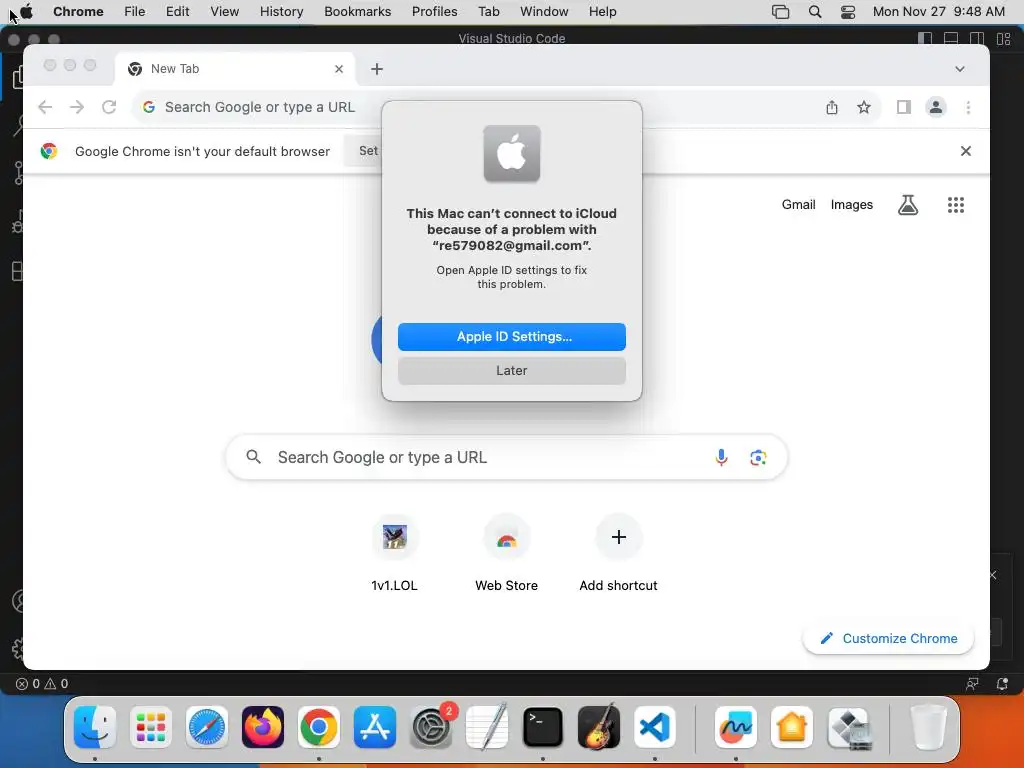Open Finder from the Dock

coord(95,728)
